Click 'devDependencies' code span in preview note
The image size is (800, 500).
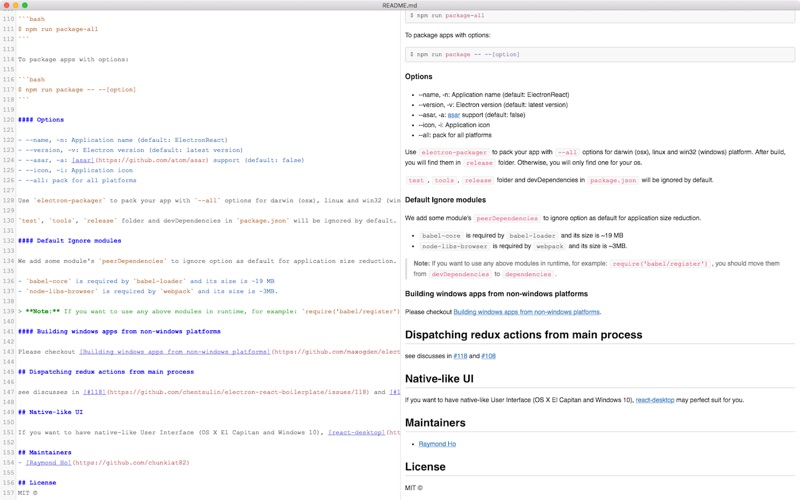[x=460, y=274]
